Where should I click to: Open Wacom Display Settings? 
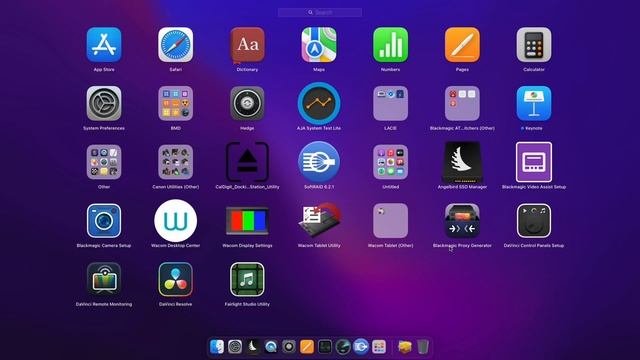[x=247, y=221]
